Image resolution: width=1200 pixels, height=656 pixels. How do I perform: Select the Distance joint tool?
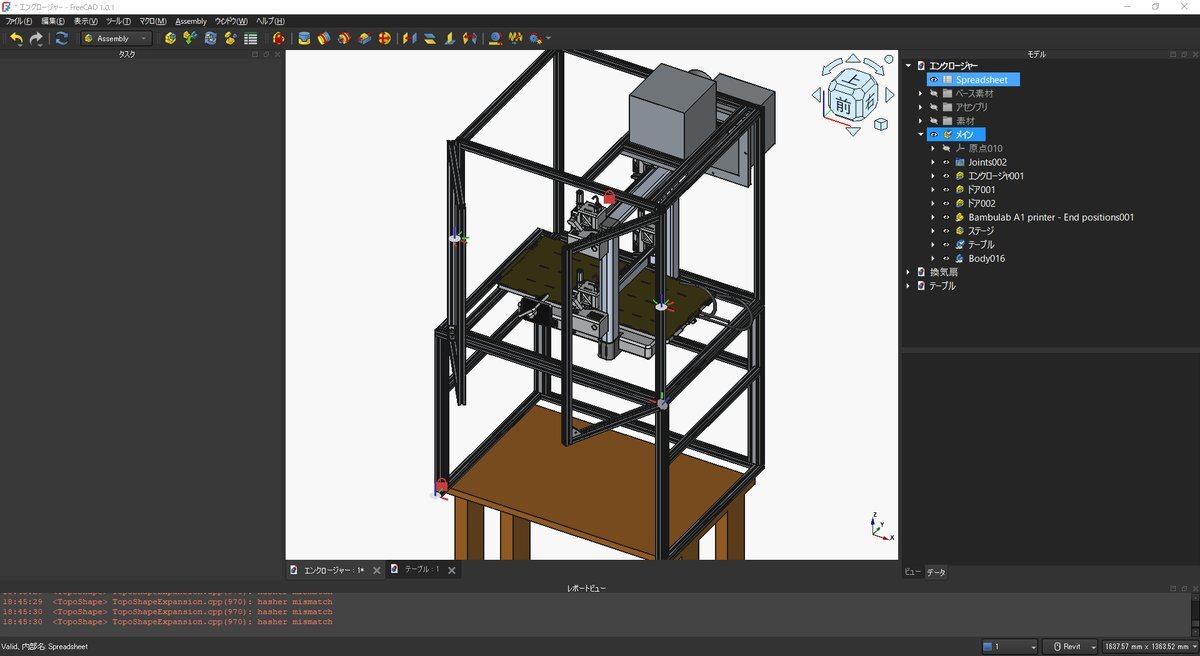(408, 38)
